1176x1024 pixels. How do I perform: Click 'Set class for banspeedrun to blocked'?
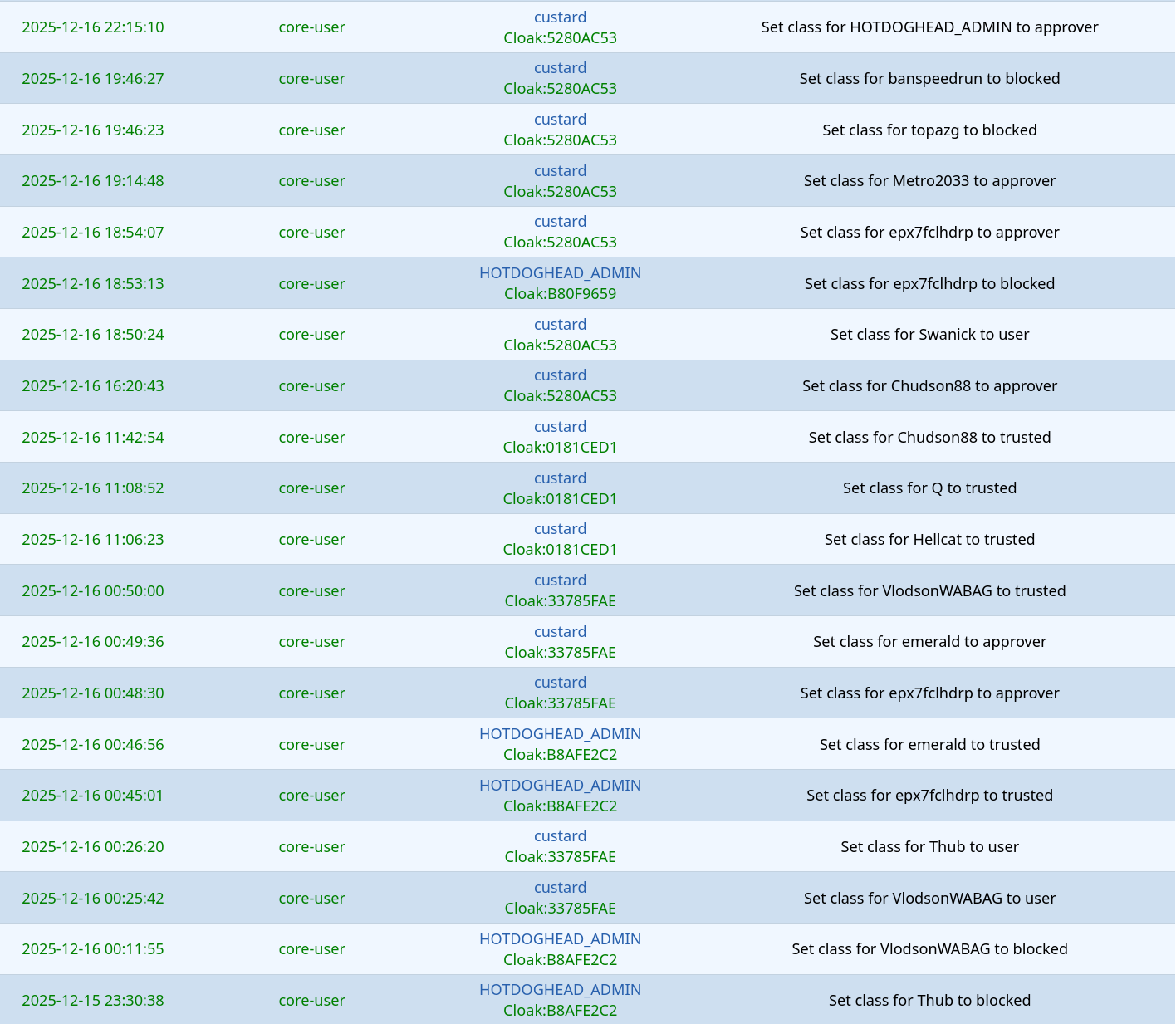click(929, 79)
